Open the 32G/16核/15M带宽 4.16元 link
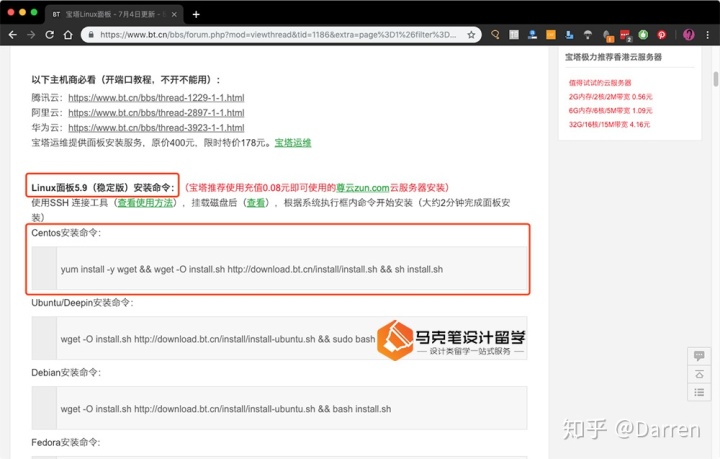The width and height of the screenshot is (720, 459). coord(609,124)
